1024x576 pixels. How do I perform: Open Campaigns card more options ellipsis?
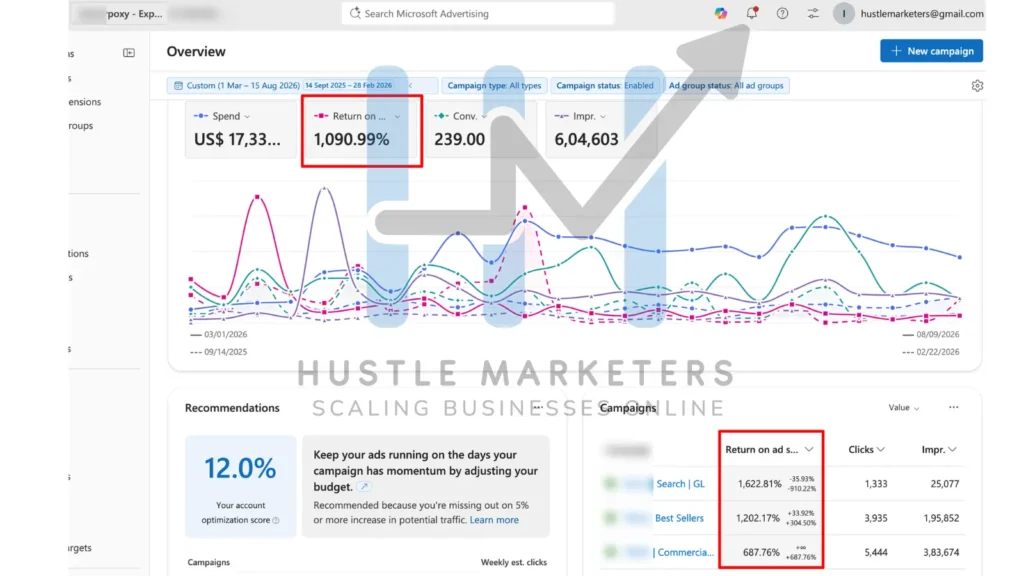[x=953, y=408]
